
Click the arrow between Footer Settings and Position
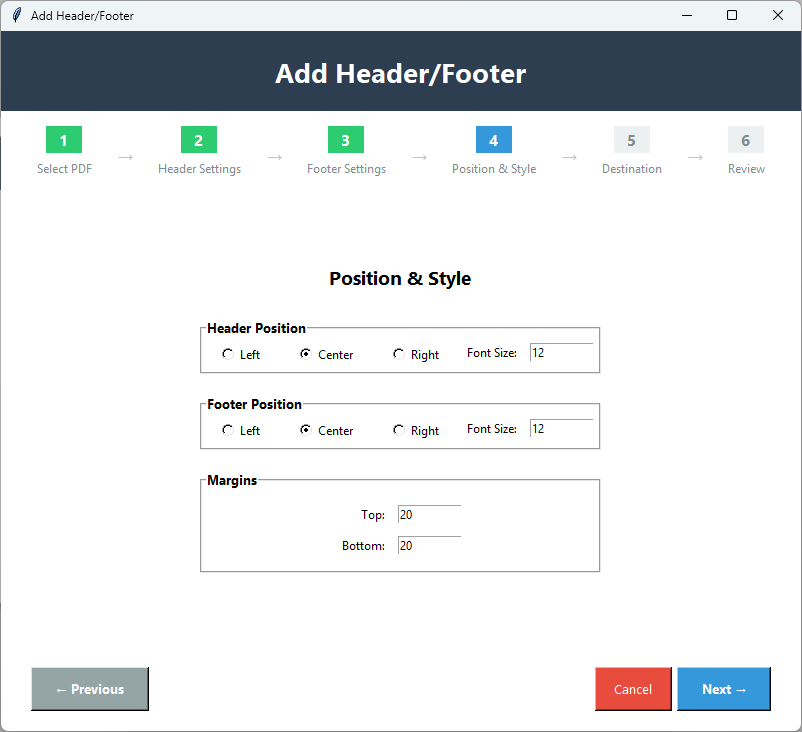coord(420,157)
